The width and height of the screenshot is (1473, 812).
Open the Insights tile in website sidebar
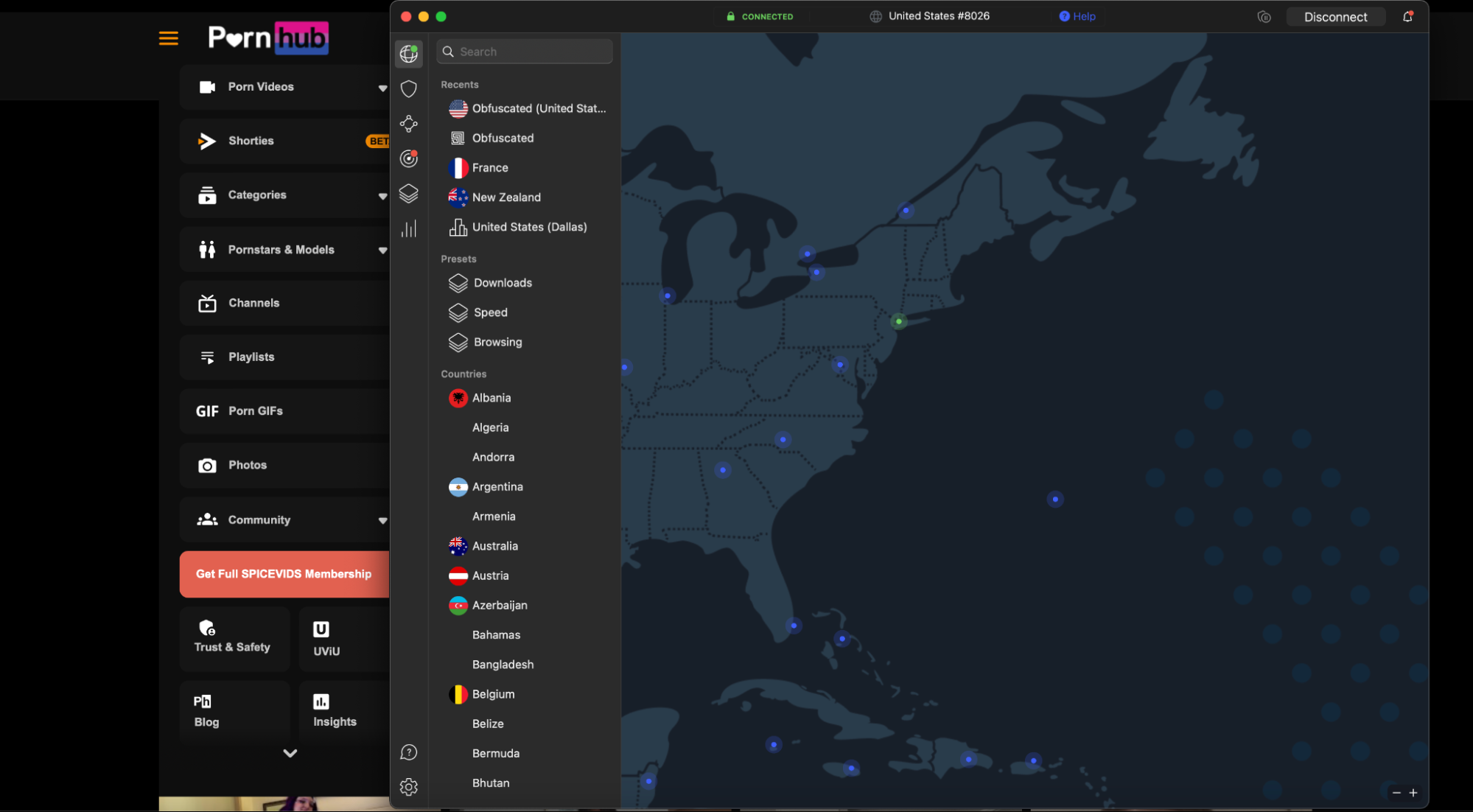tap(344, 710)
